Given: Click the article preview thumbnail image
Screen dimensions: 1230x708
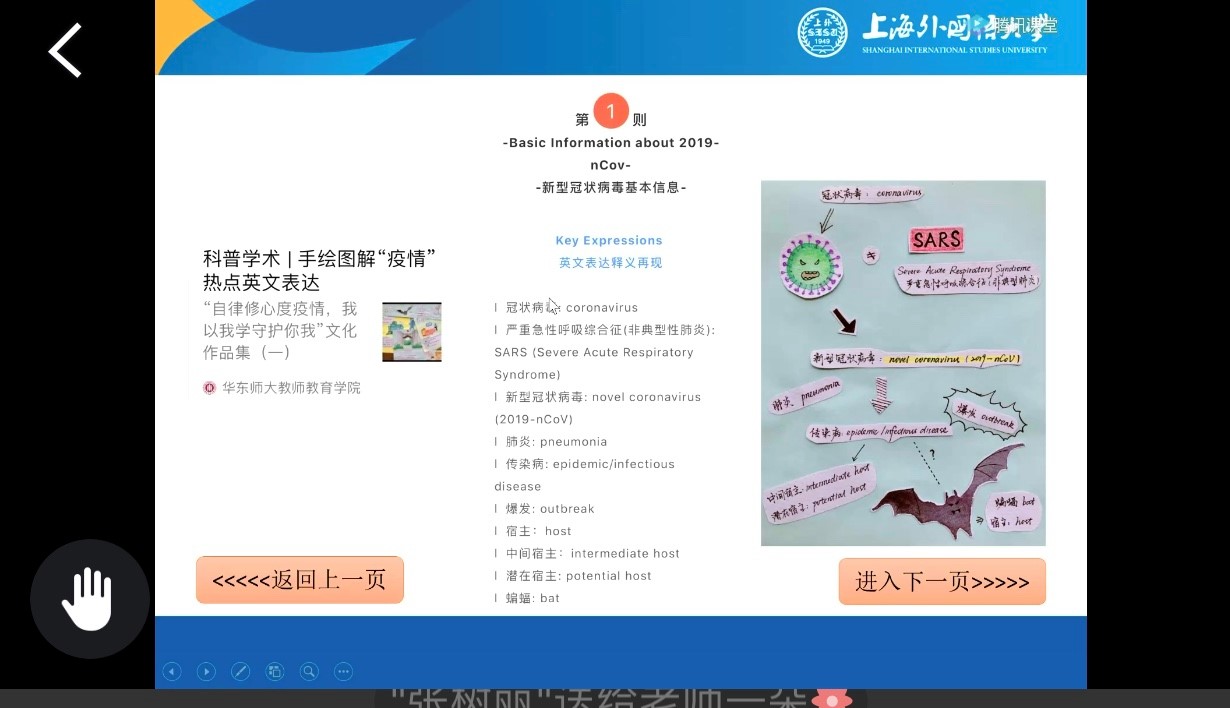Looking at the screenshot, I should 411,332.
